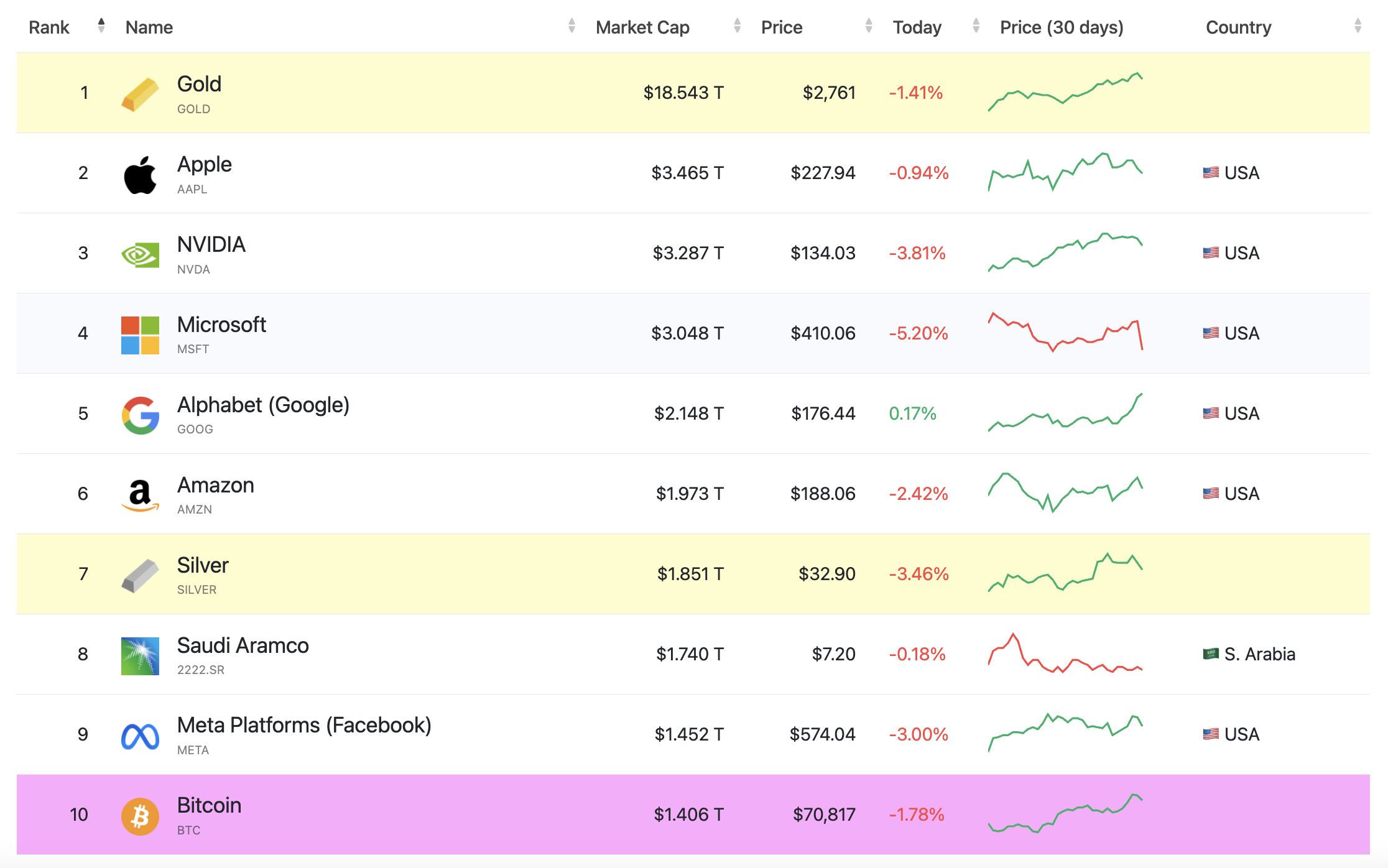Click Microsoft's 30-day price chart
Image resolution: width=1388 pixels, height=868 pixels.
[x=1065, y=333]
